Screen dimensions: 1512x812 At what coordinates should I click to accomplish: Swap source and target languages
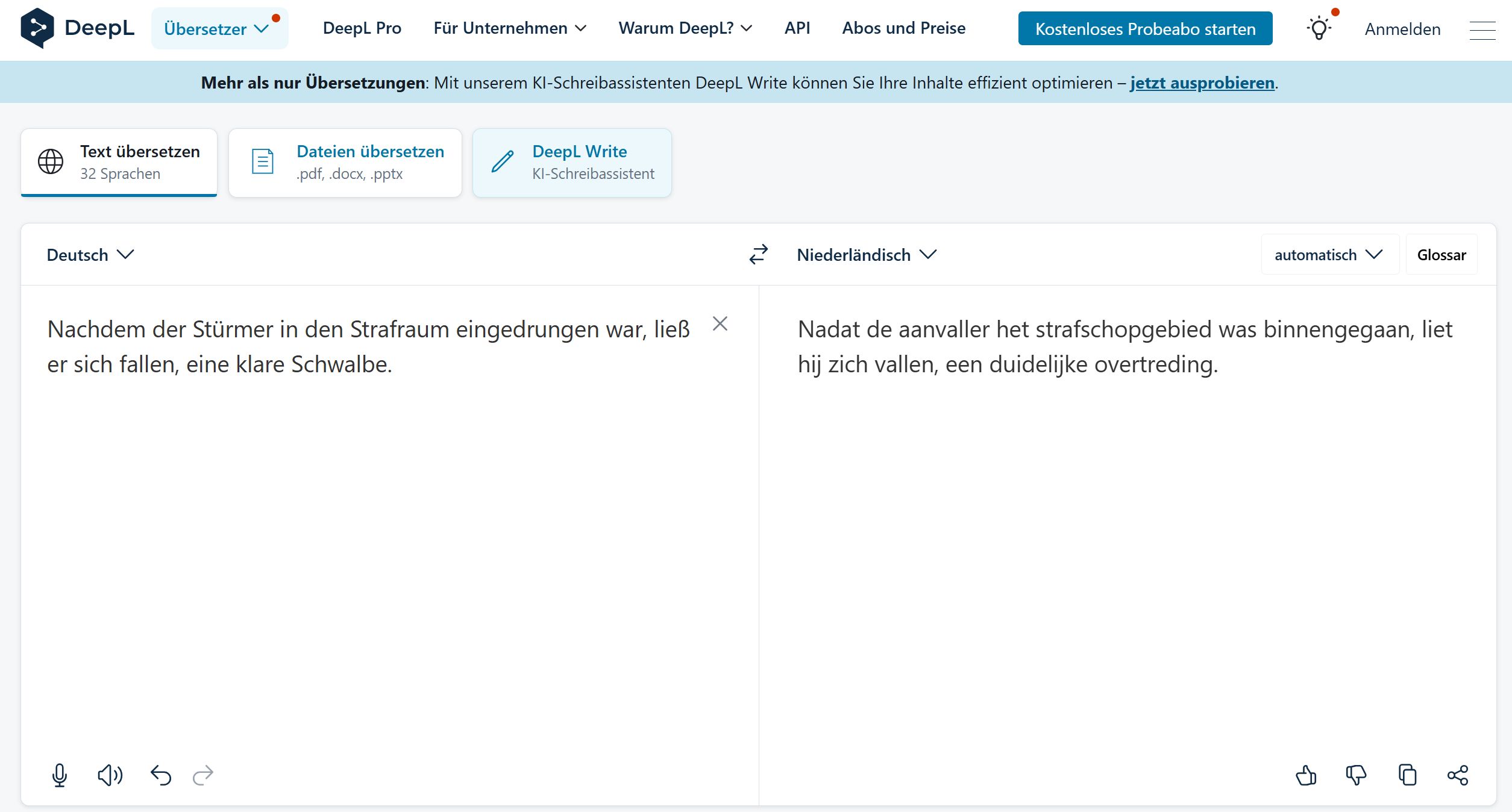point(759,254)
